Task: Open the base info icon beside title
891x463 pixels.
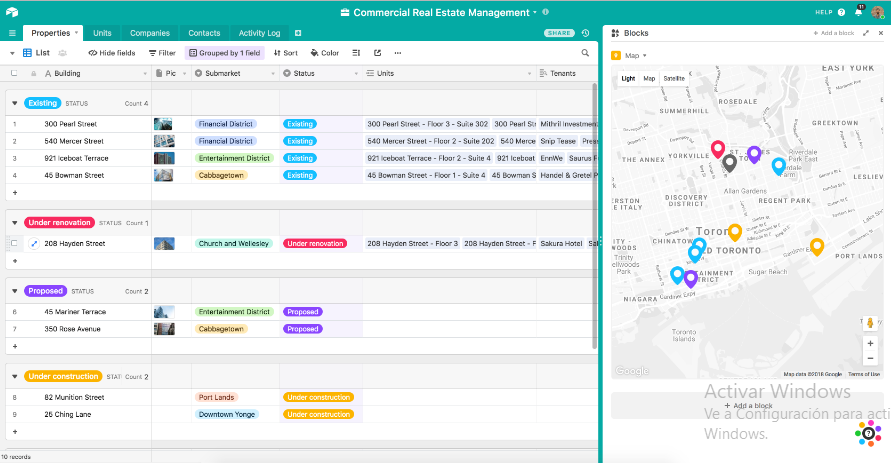Action: [546, 12]
